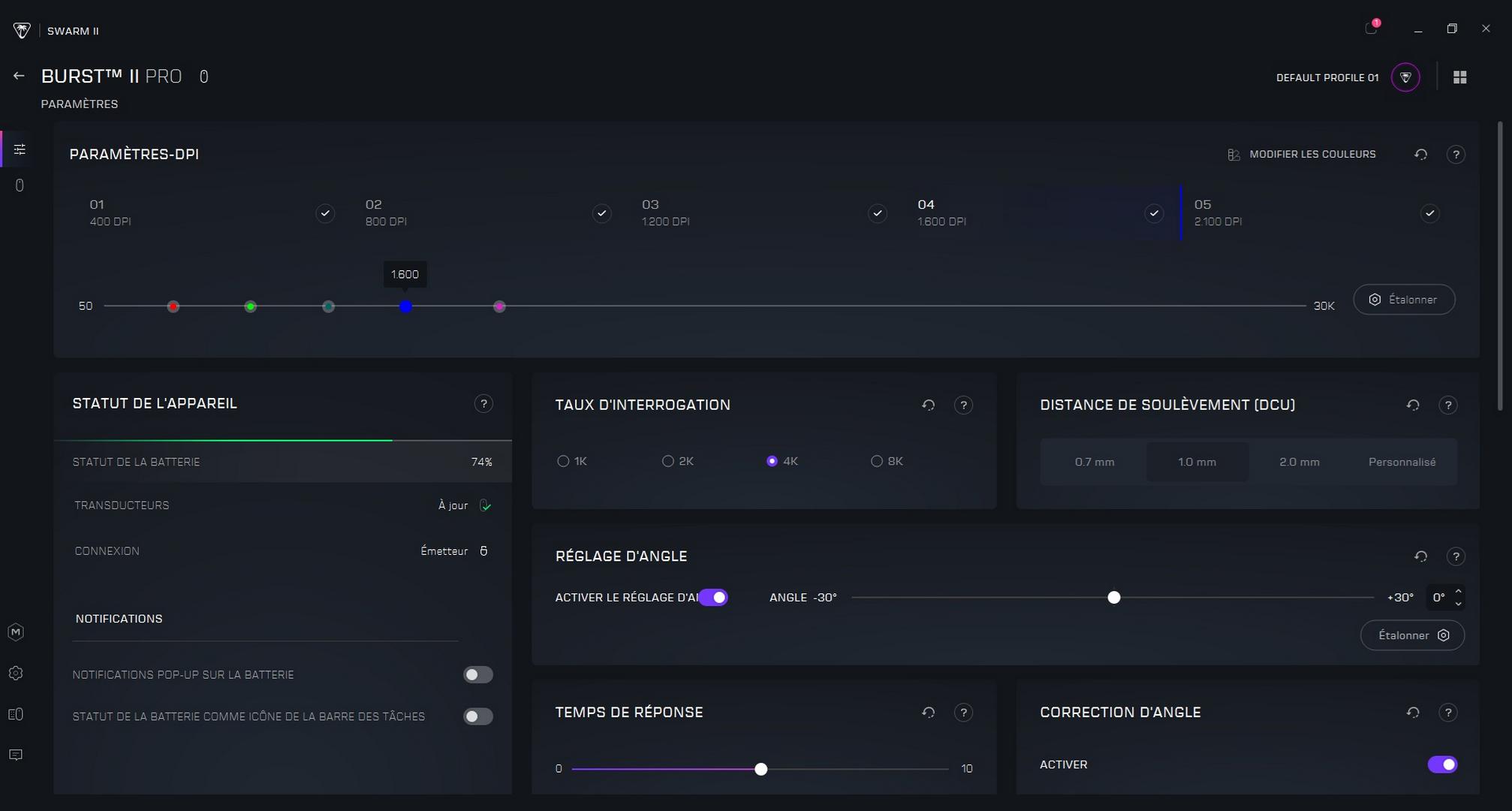
Task: Enable battery pop-up notifications toggle
Action: (x=477, y=675)
